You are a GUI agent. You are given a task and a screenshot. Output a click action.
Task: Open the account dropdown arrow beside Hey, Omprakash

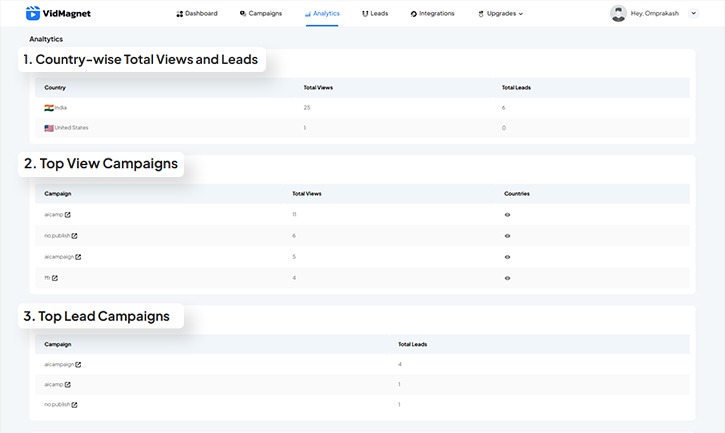[x=694, y=13]
